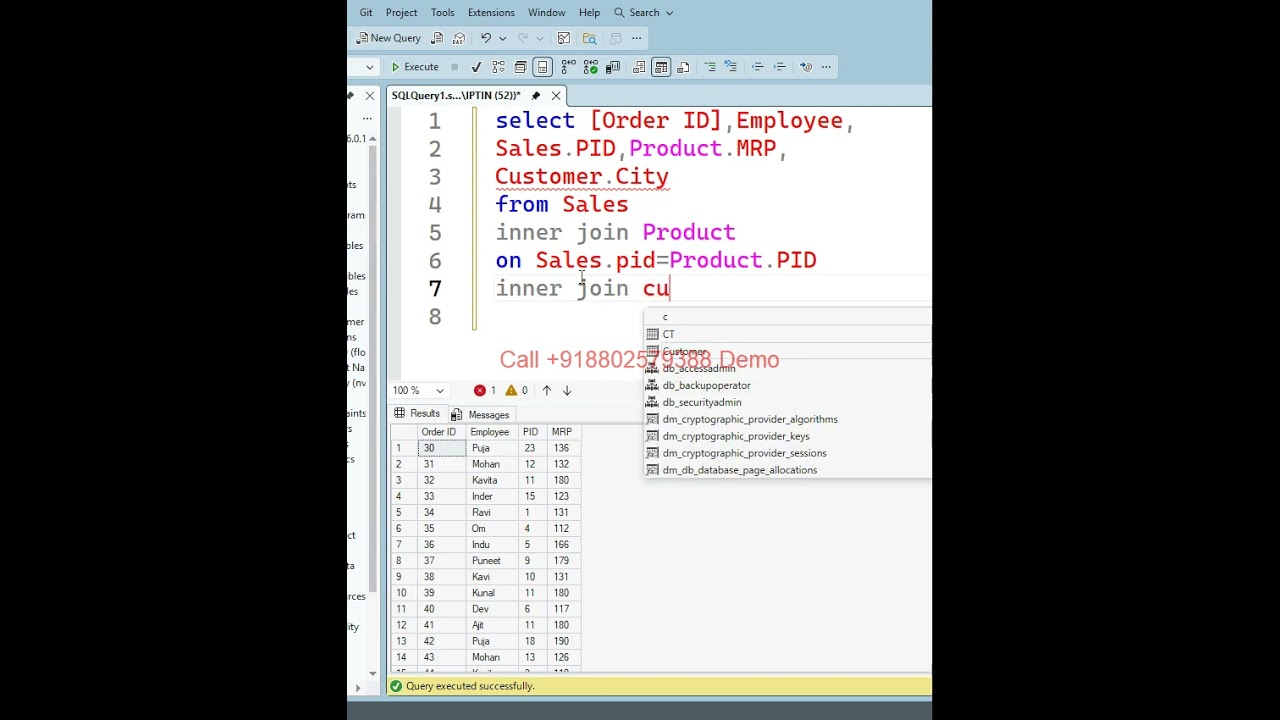Switch output to Results to Text

[x=639, y=67]
